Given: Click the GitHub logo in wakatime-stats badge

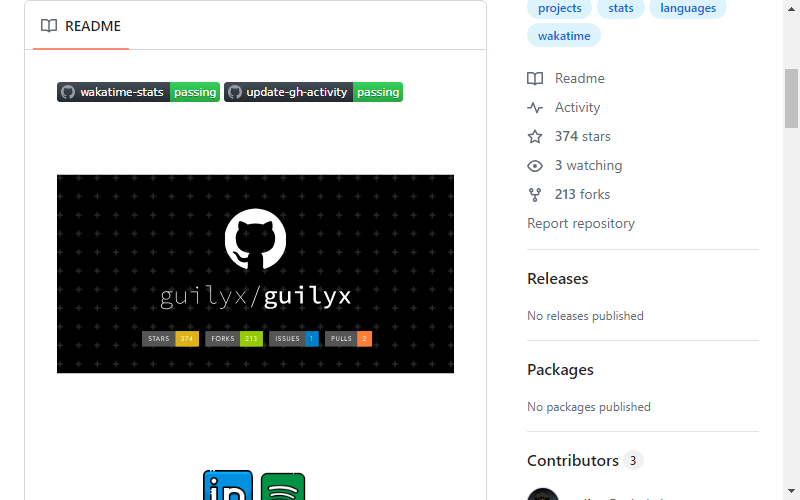Looking at the screenshot, I should (68, 92).
